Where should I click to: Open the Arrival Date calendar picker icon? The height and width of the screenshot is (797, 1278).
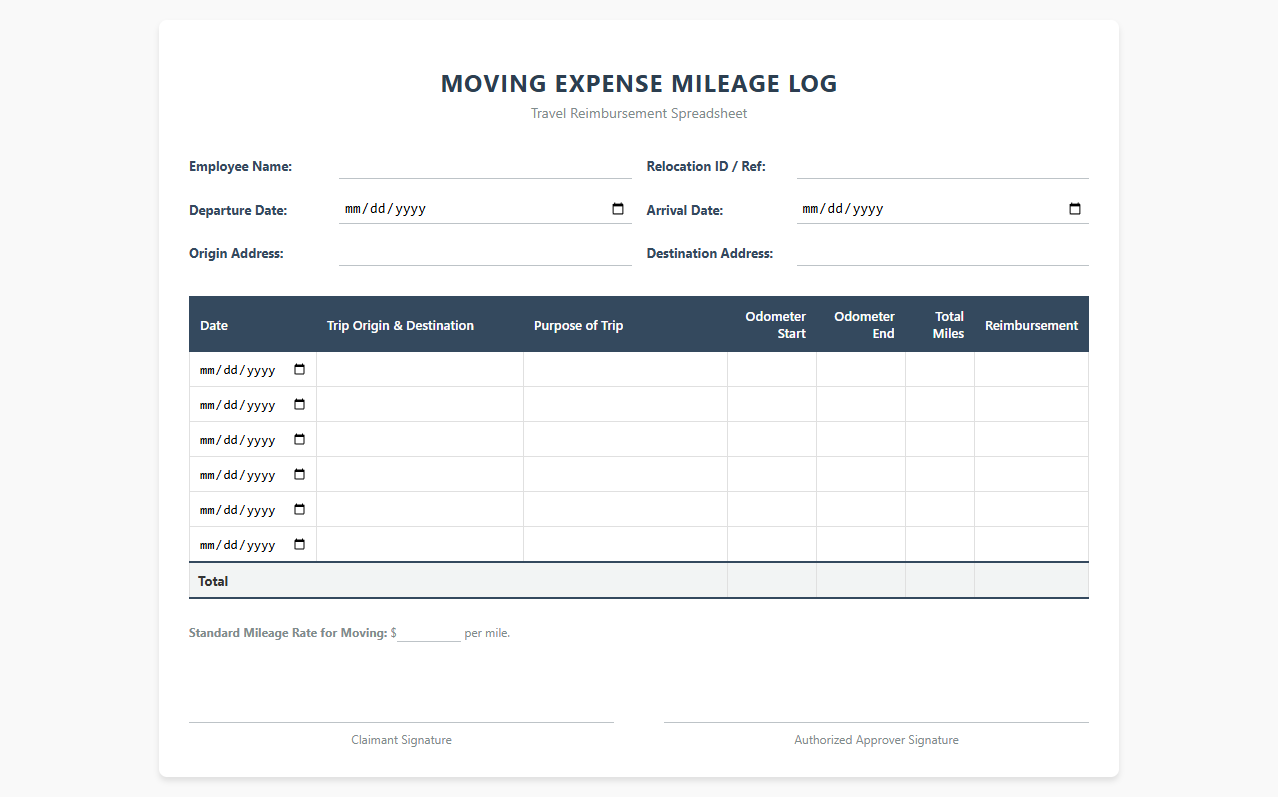(1075, 209)
